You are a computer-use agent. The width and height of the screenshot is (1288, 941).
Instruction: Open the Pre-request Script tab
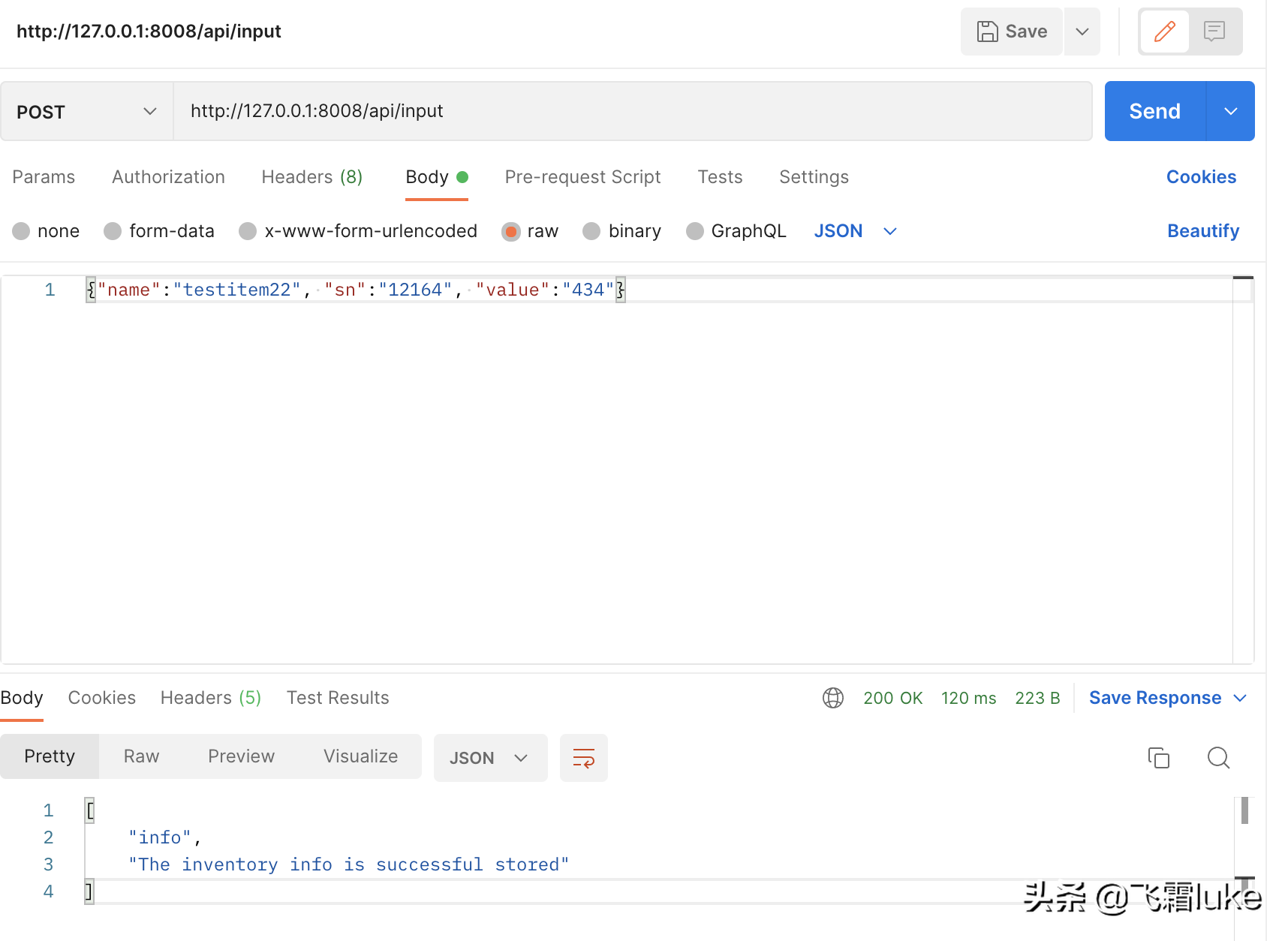[582, 177]
